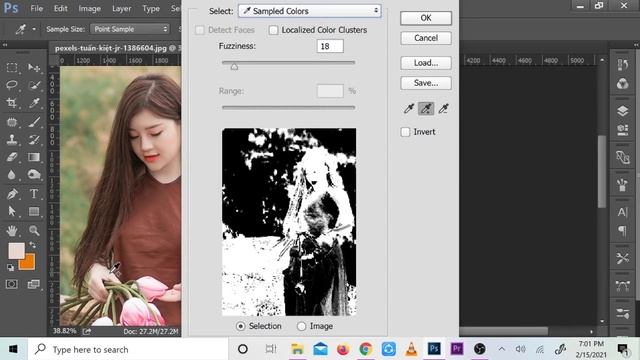Screen dimensions: 640x360
Task: Click the orange background color swatch
Action: coord(29,263)
